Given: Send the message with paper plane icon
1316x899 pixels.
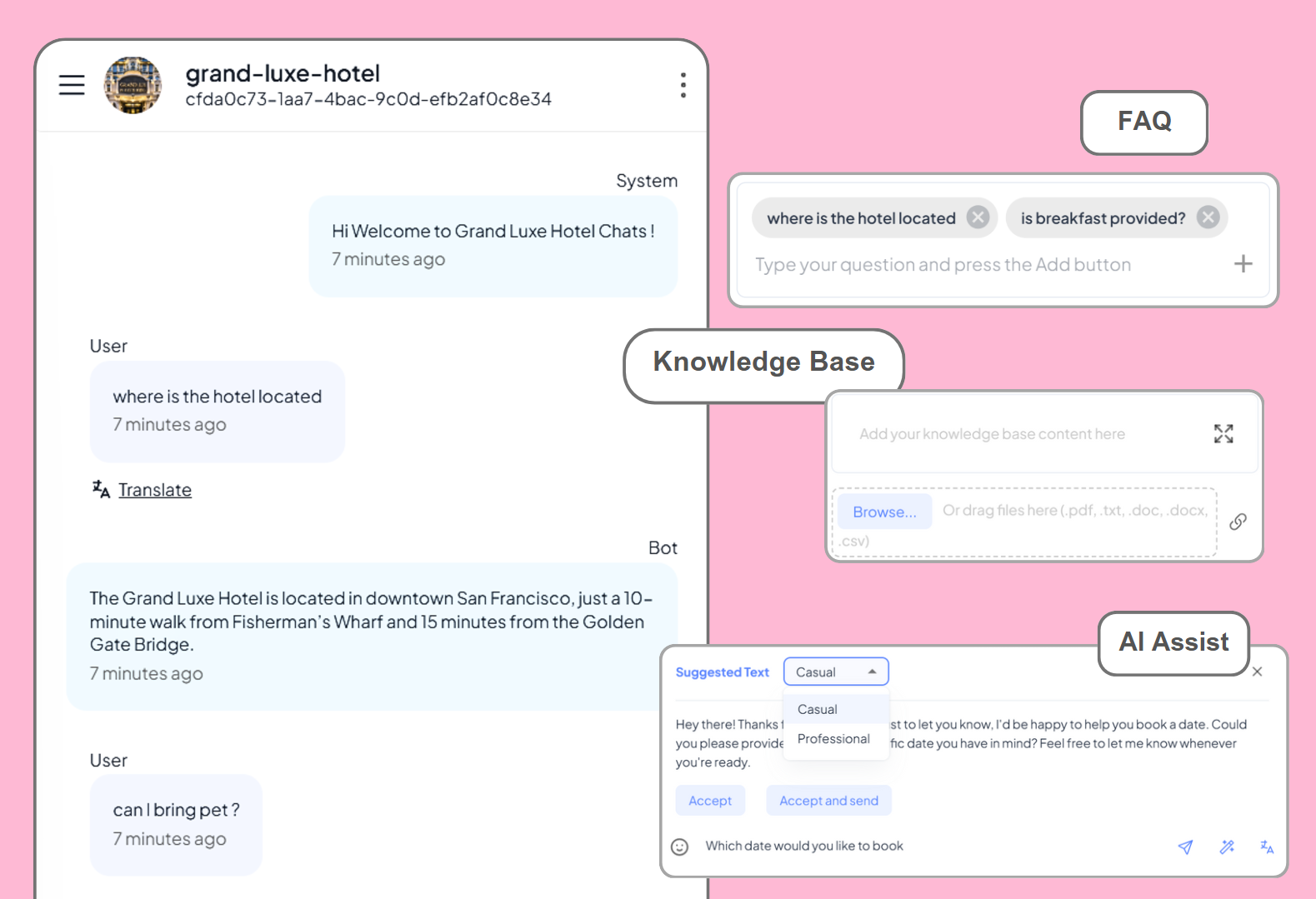Looking at the screenshot, I should pyautogui.click(x=1185, y=847).
